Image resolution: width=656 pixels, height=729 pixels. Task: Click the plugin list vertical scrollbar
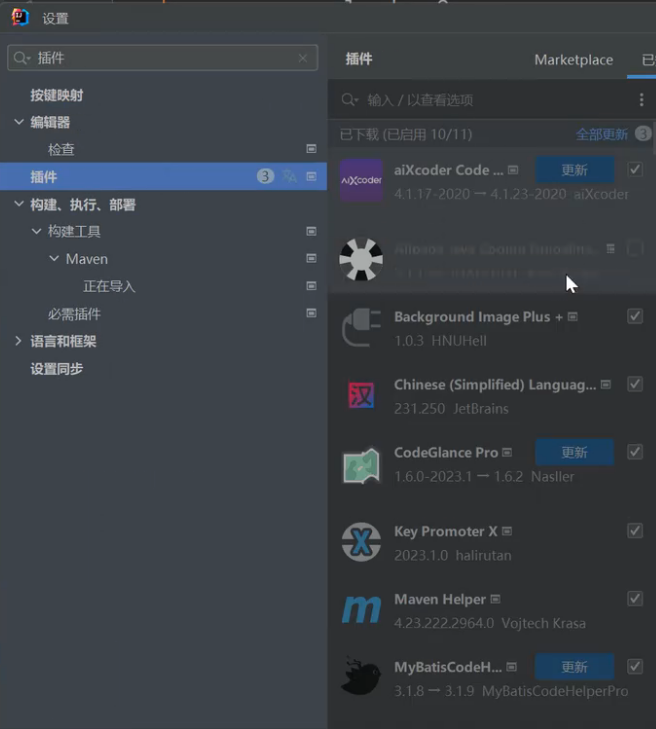coord(654,139)
